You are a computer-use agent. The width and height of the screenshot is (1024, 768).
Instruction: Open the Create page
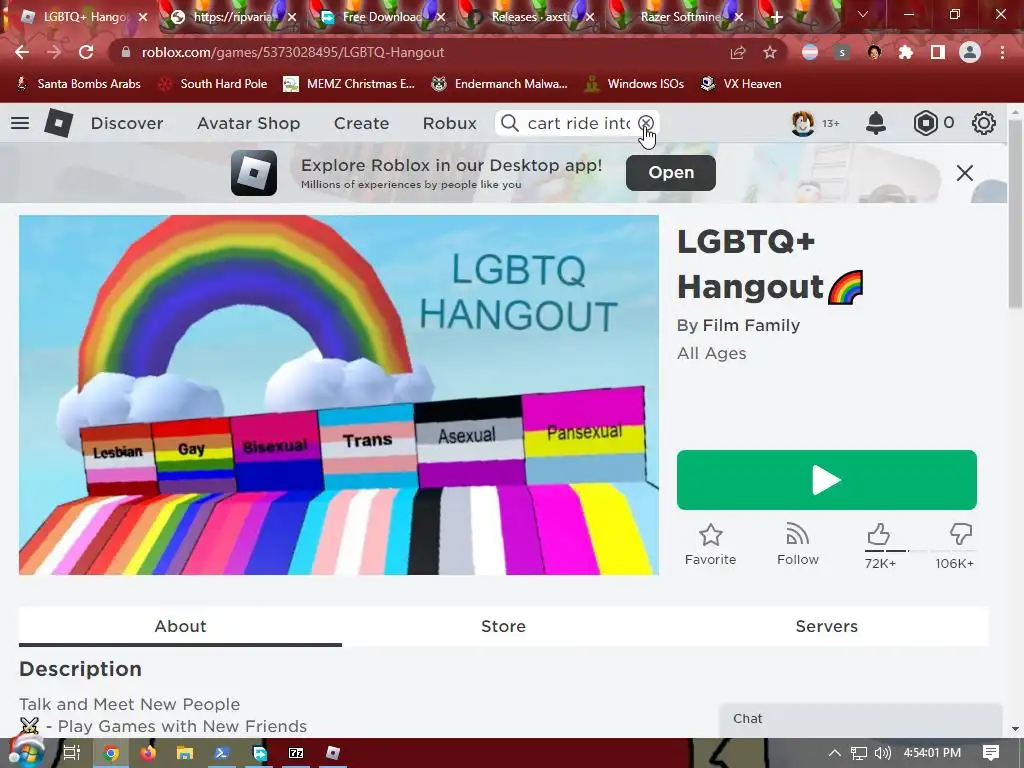coord(361,123)
